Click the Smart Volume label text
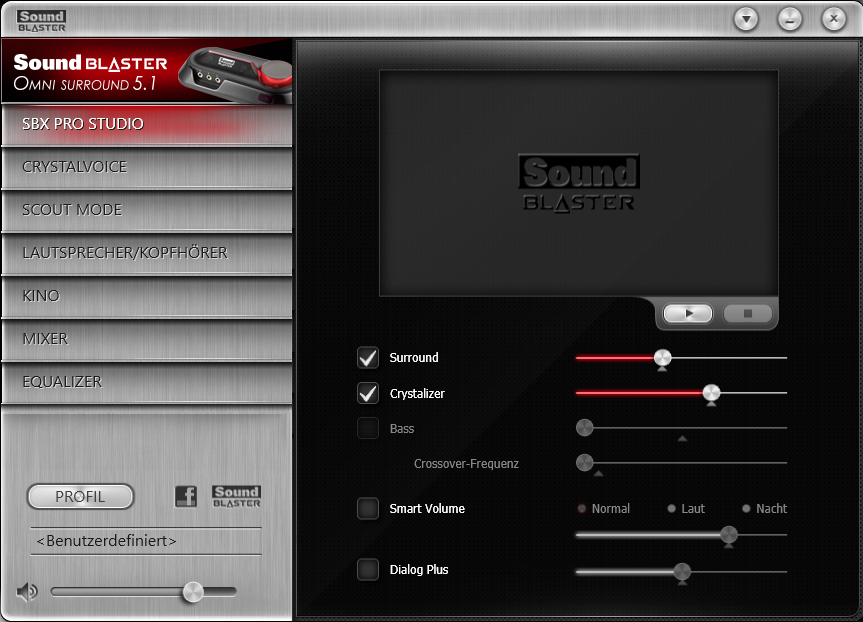Image resolution: width=863 pixels, height=622 pixels. (x=427, y=509)
